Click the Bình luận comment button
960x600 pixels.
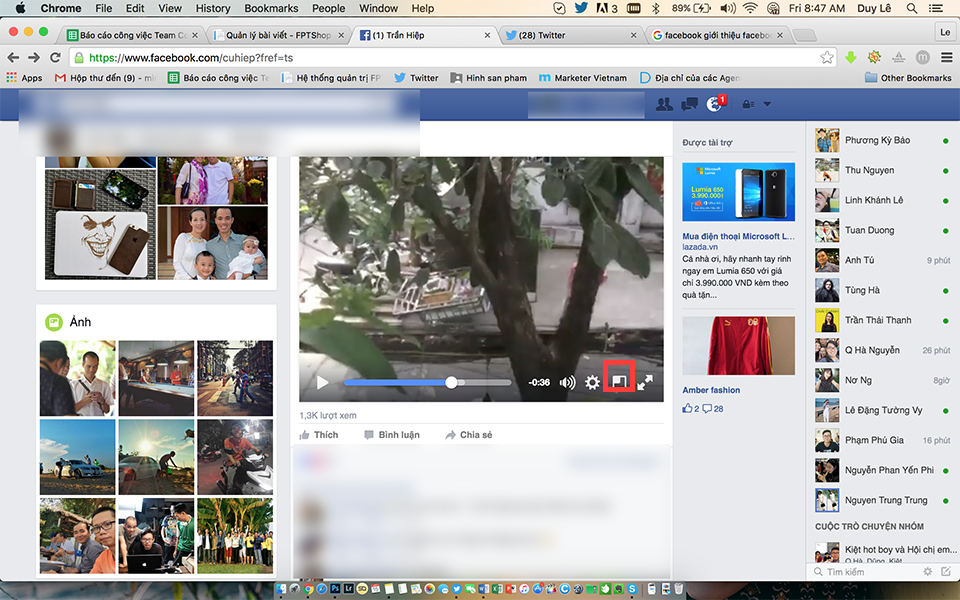pos(391,435)
